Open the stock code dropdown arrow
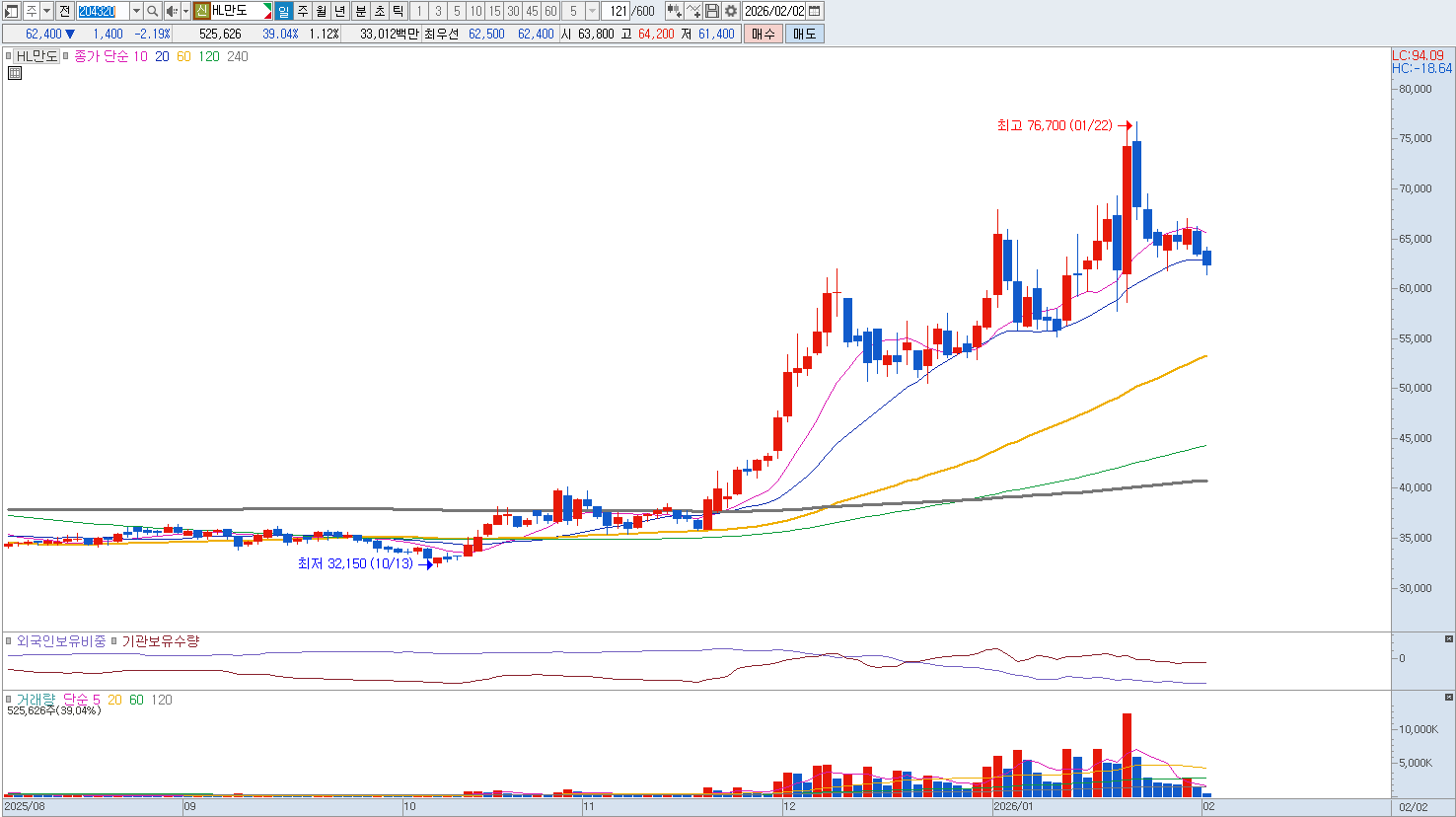 pos(136,11)
